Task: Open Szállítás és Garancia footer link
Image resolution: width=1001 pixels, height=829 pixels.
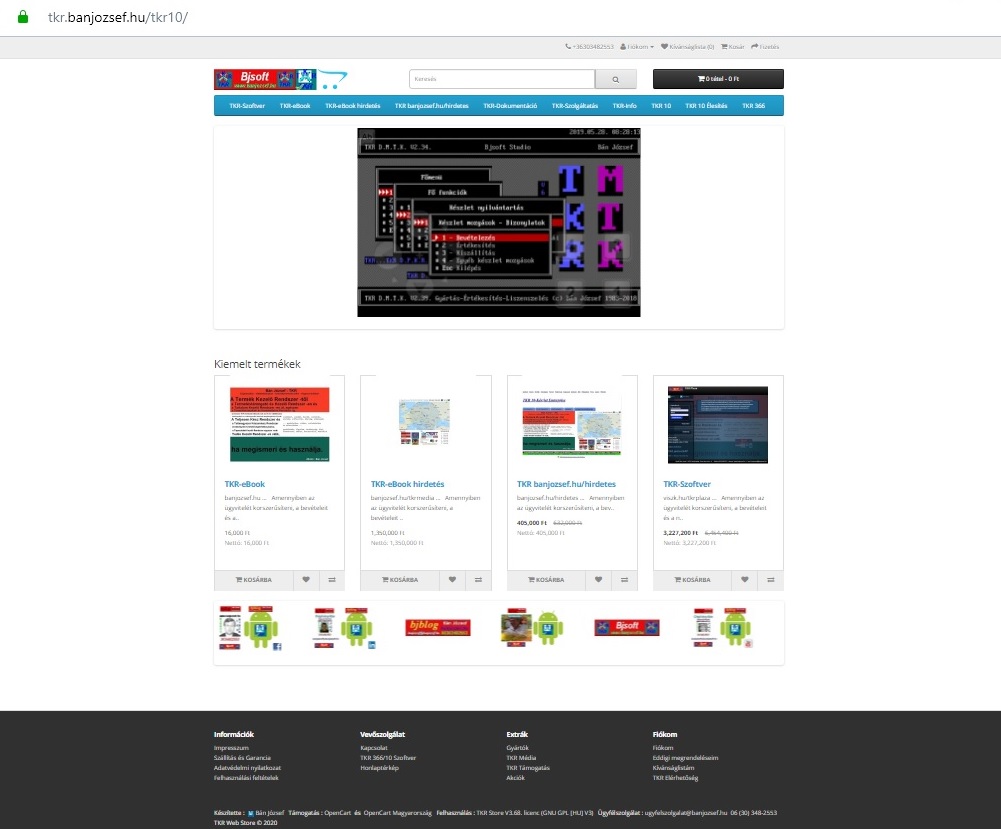Action: 243,758
